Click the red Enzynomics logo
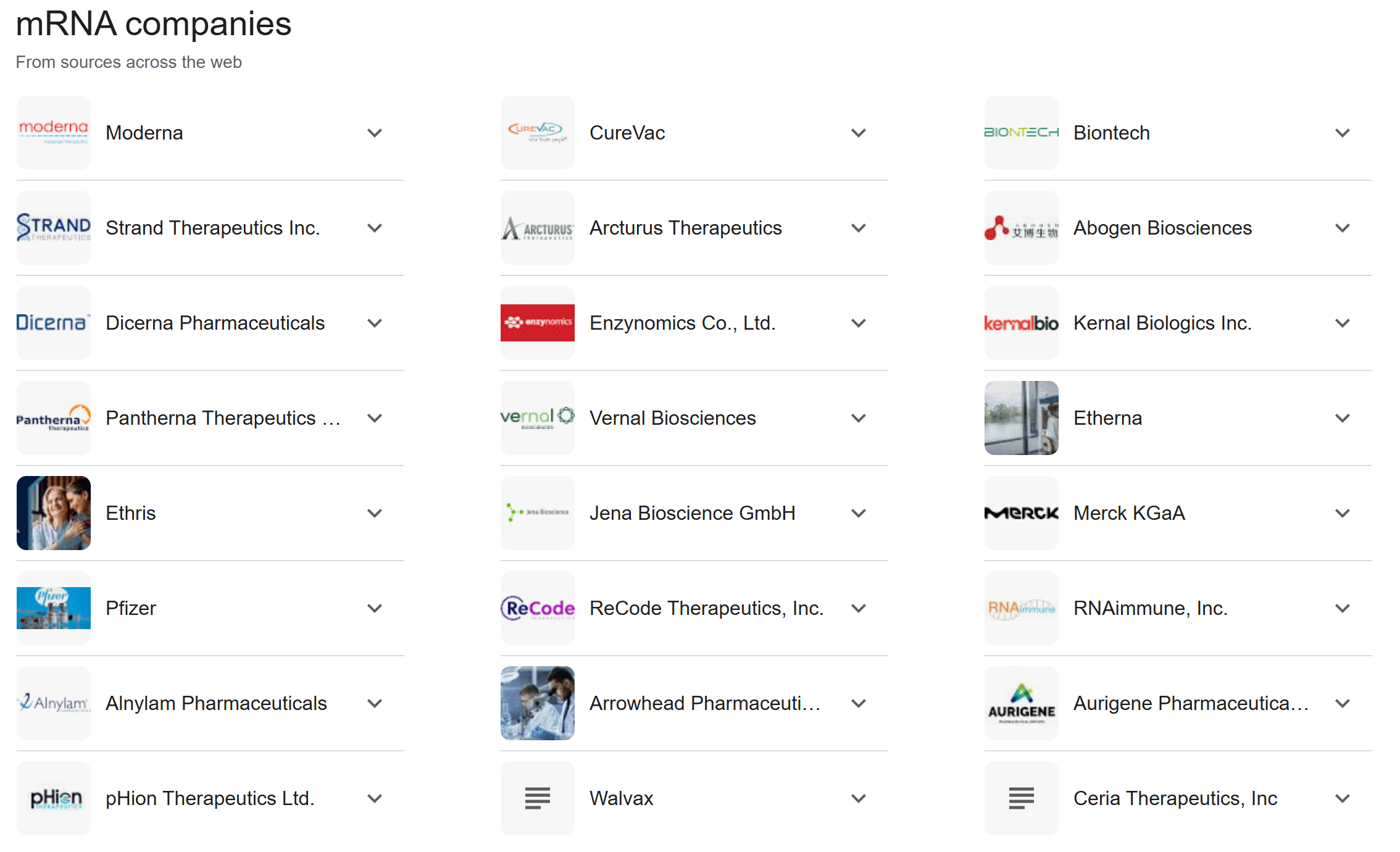 [537, 323]
